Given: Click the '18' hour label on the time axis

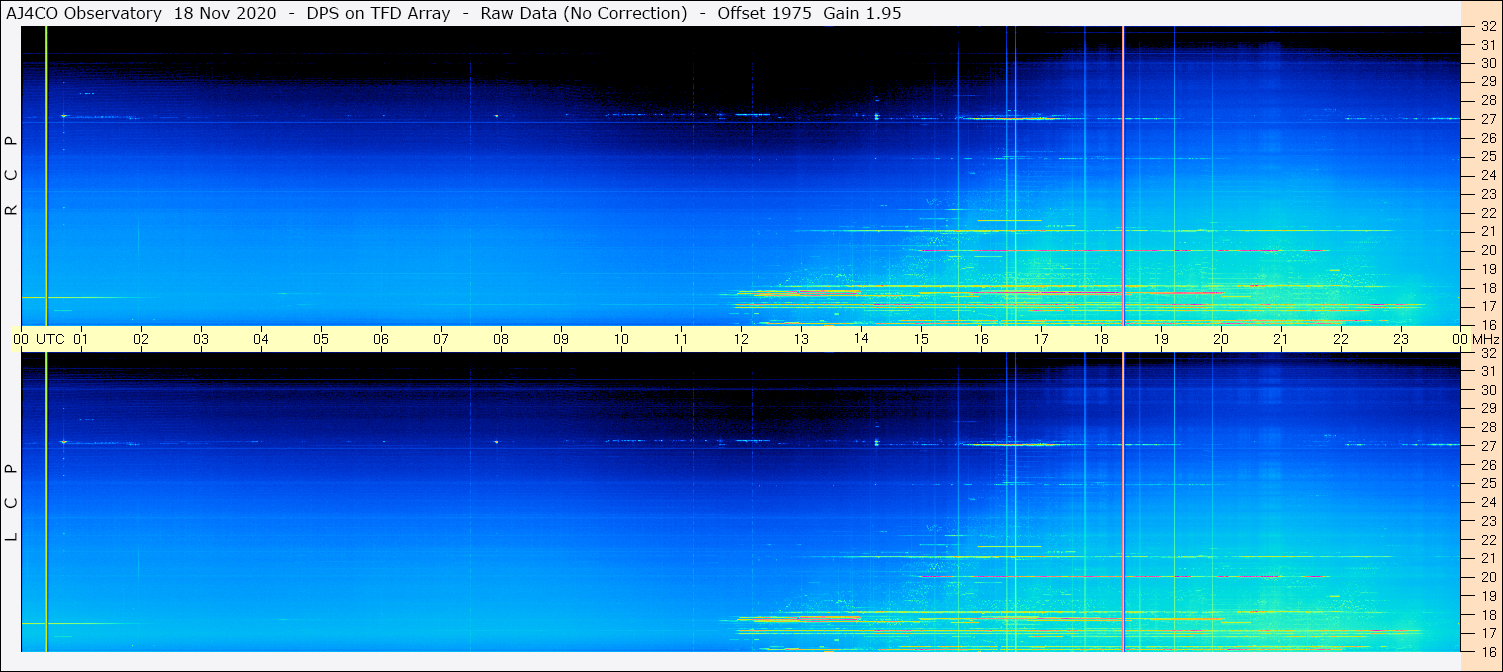Looking at the screenshot, I should pos(1101,339).
